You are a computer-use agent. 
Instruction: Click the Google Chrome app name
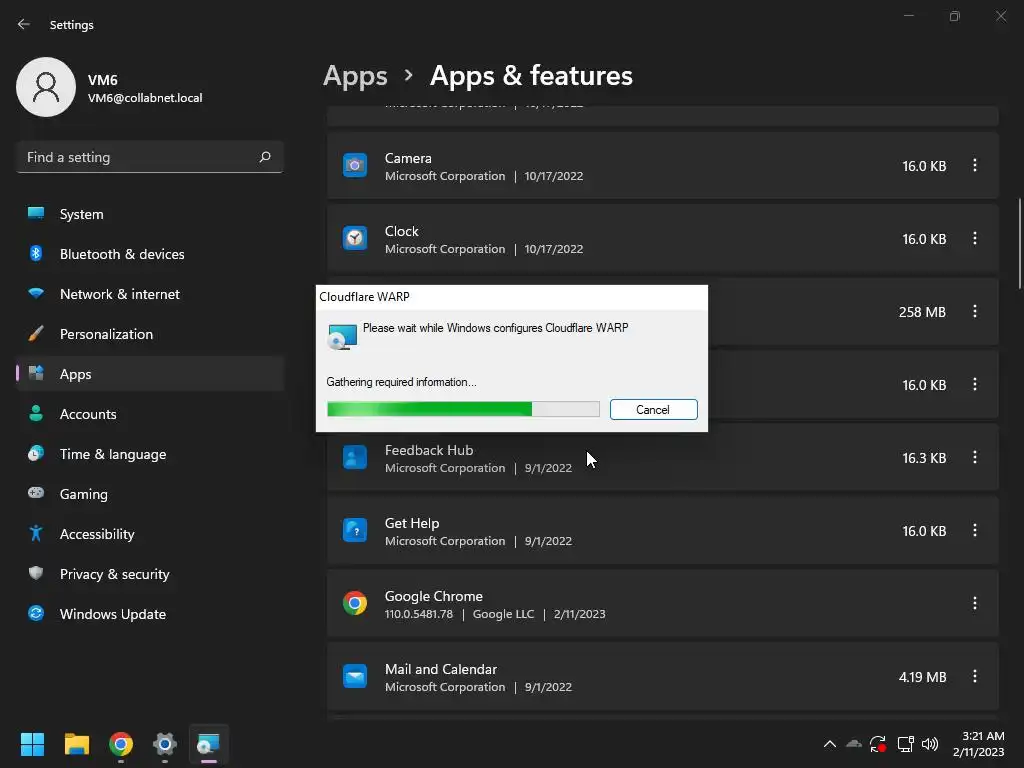(434, 596)
